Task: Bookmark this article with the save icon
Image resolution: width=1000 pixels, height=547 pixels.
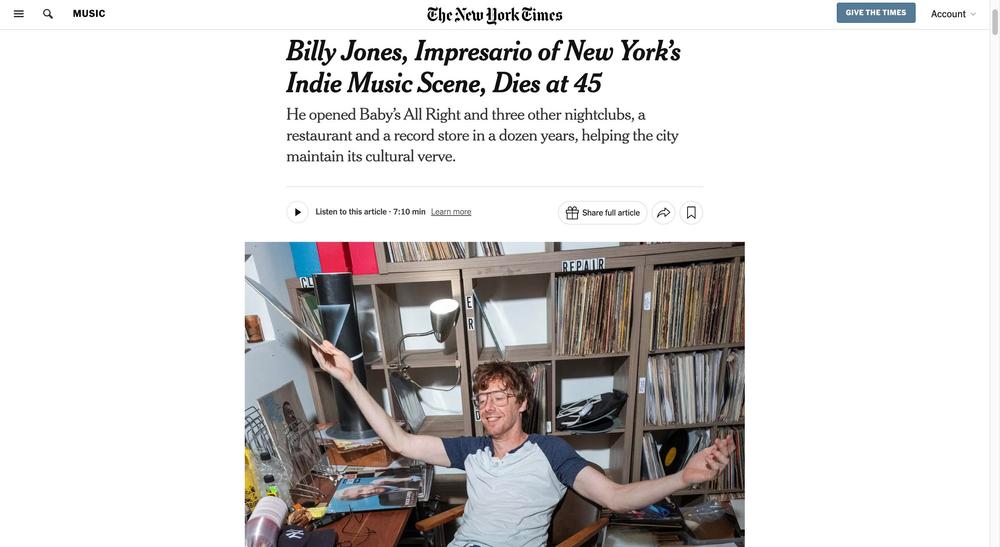Action: [x=691, y=213]
